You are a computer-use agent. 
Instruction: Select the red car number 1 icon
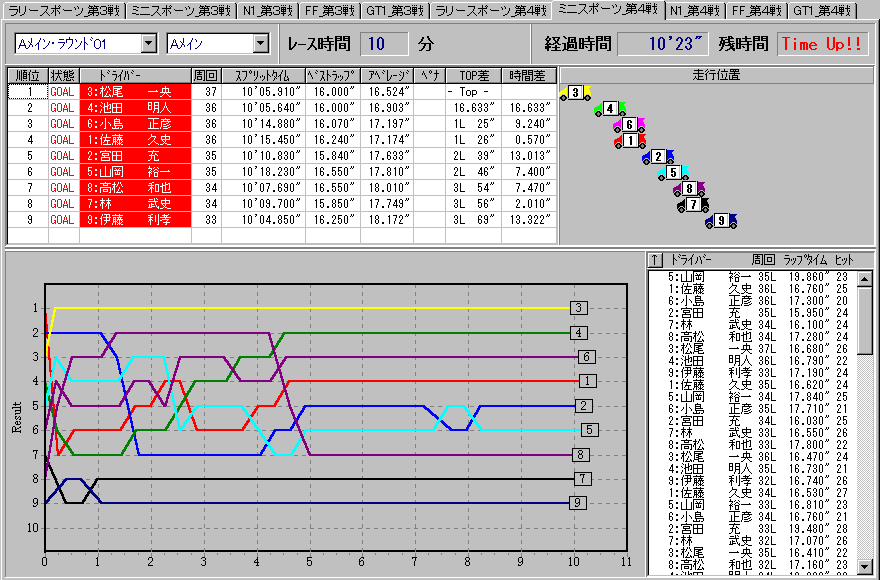pyautogui.click(x=629, y=141)
